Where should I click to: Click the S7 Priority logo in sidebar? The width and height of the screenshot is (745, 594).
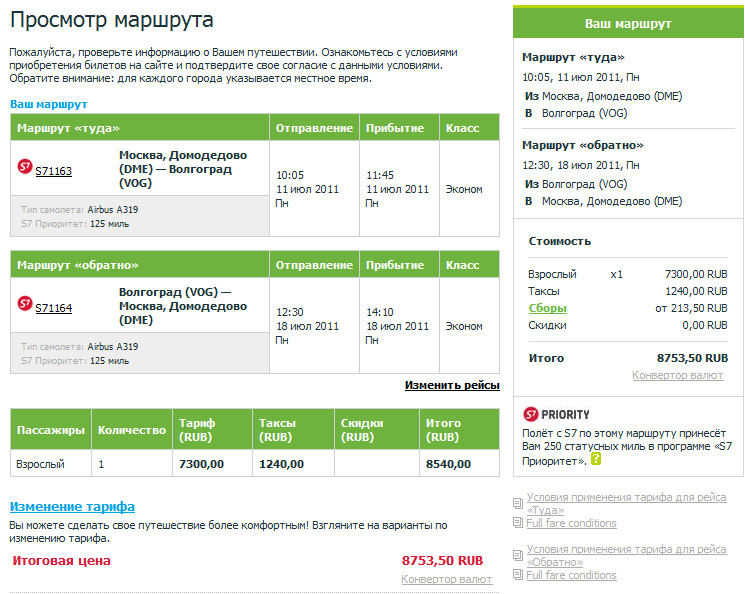tap(531, 414)
